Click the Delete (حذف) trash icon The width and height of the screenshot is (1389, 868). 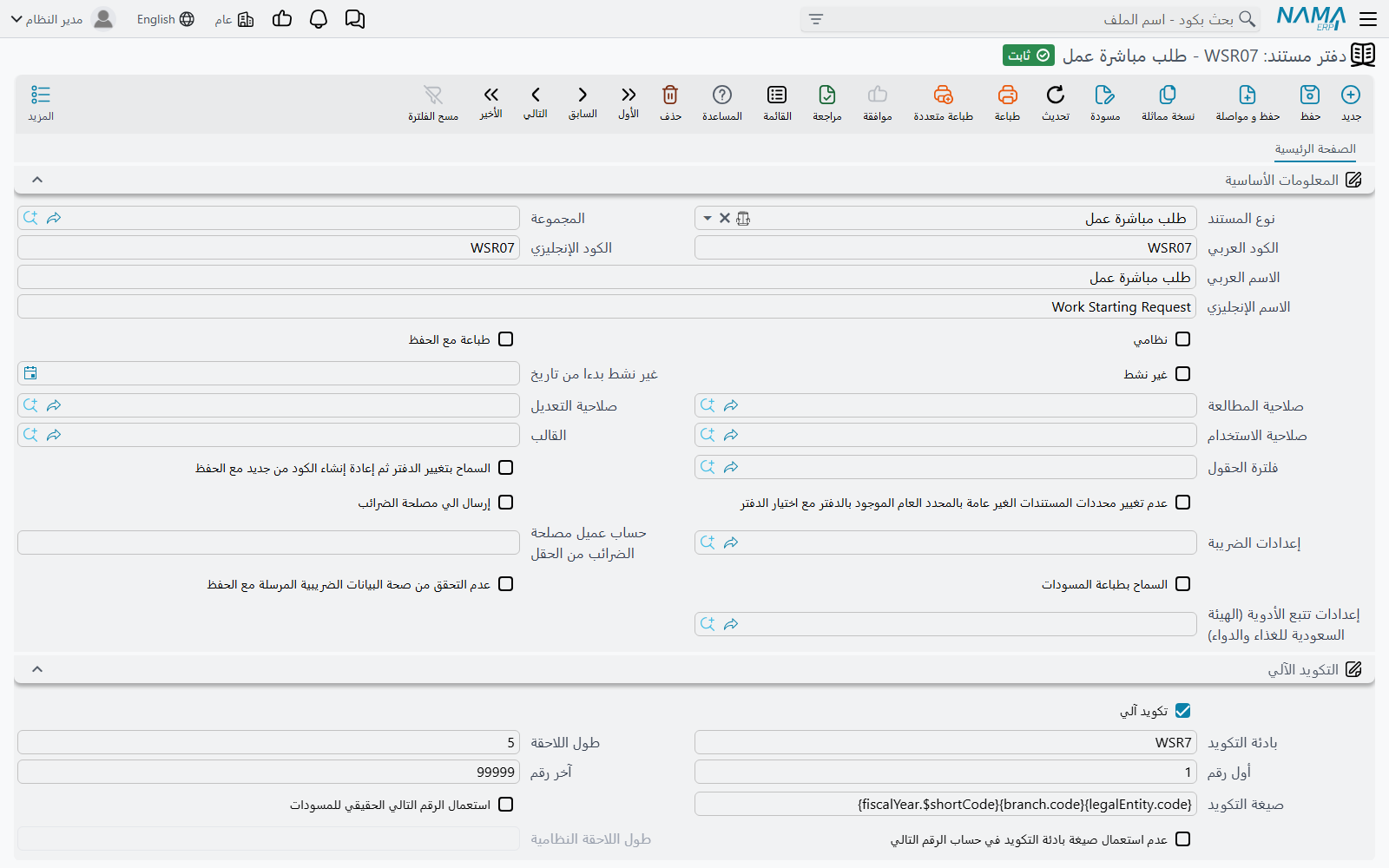[670, 95]
